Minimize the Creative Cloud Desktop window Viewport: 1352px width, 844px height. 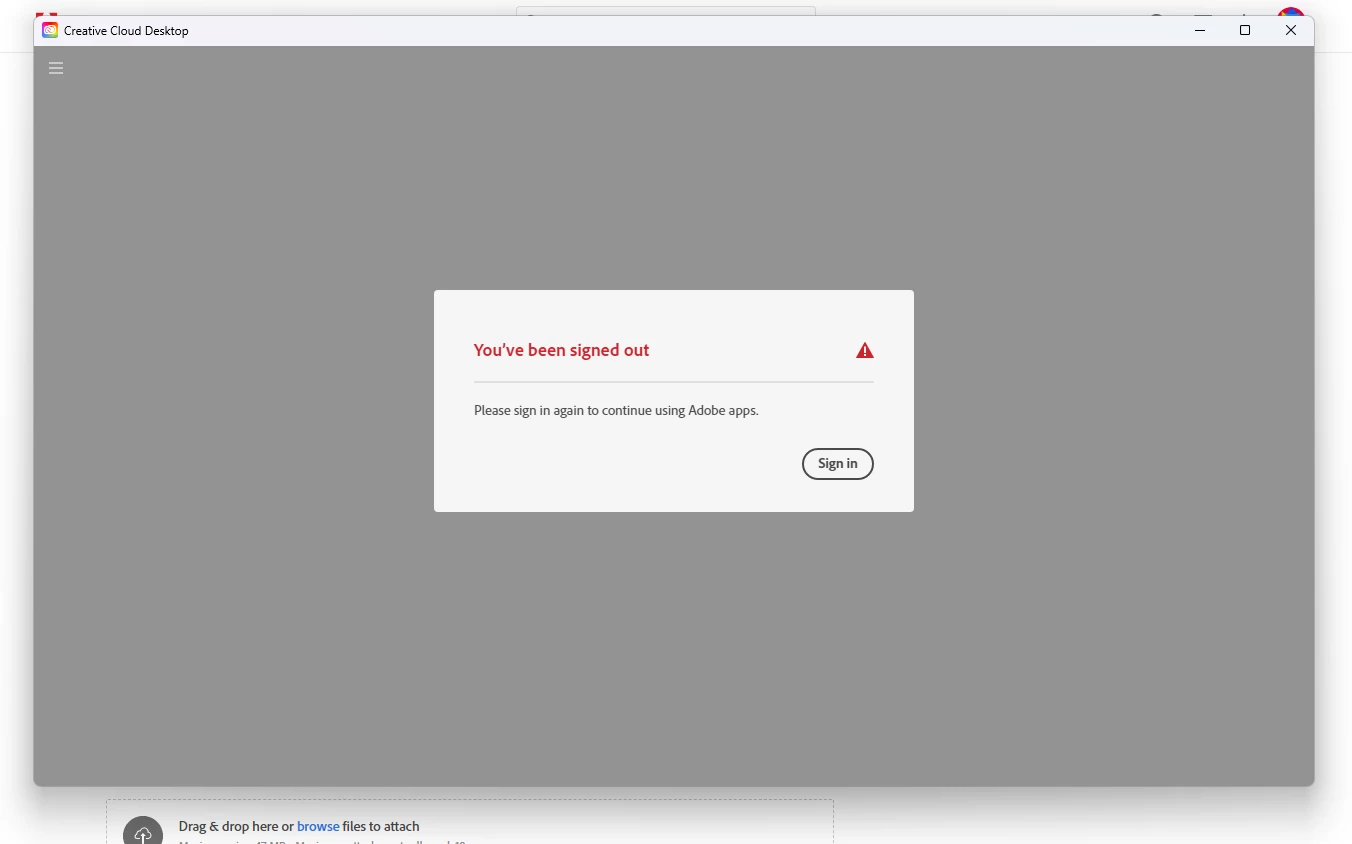(1200, 30)
